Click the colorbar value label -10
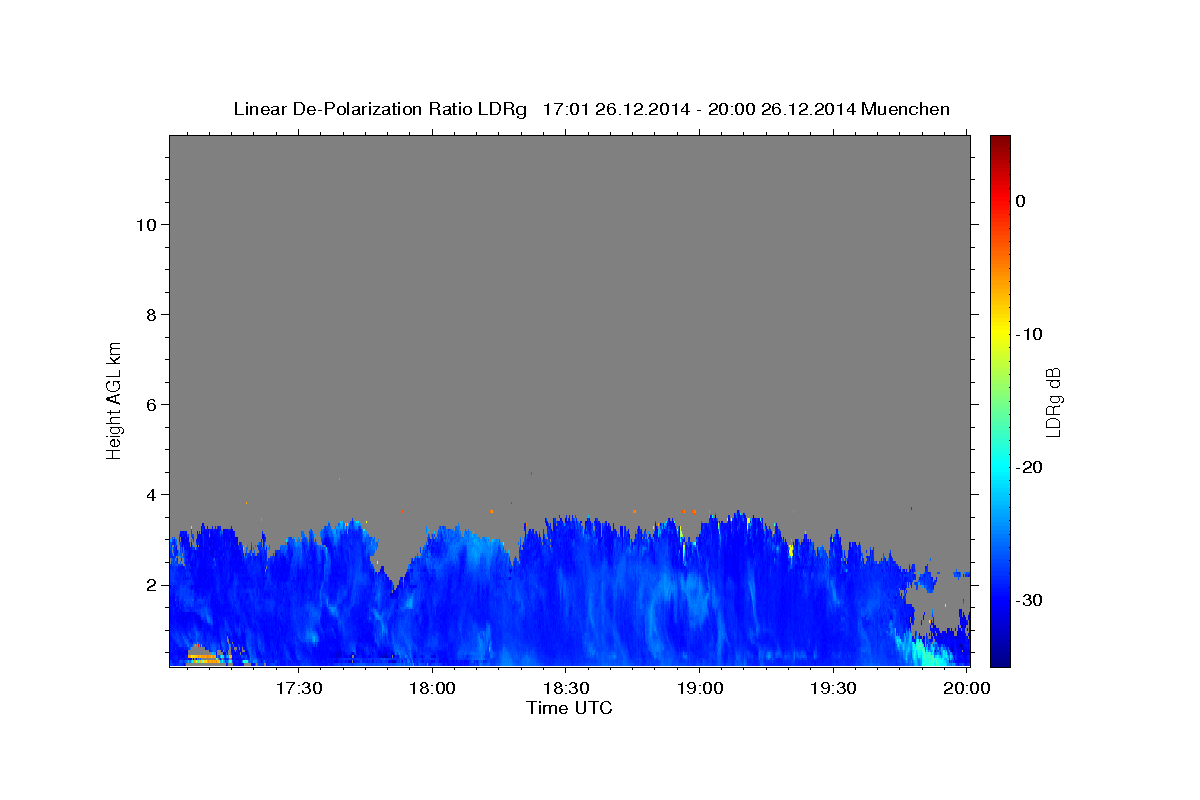1200x800 pixels. (1029, 334)
